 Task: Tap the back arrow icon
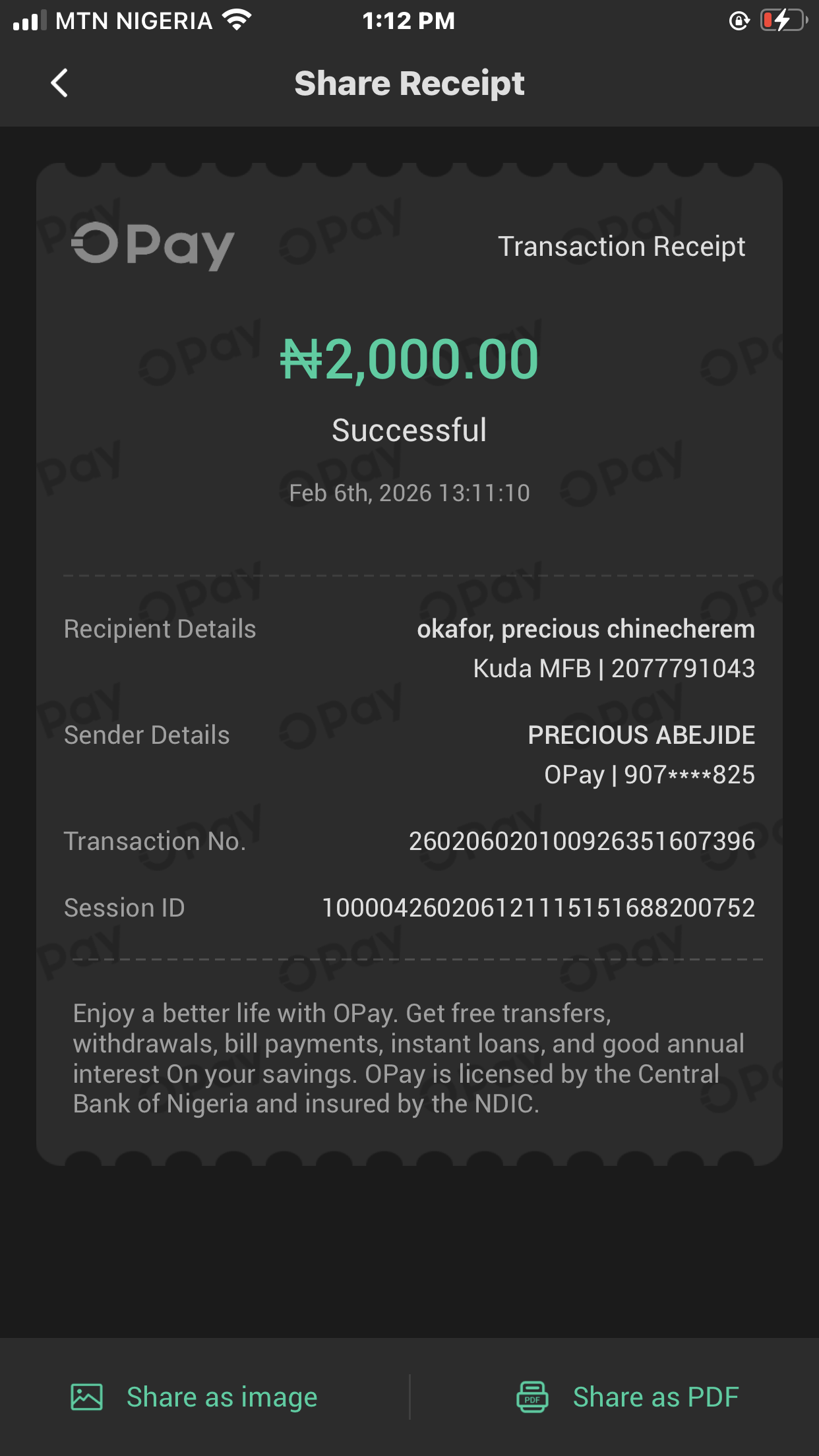[59, 83]
